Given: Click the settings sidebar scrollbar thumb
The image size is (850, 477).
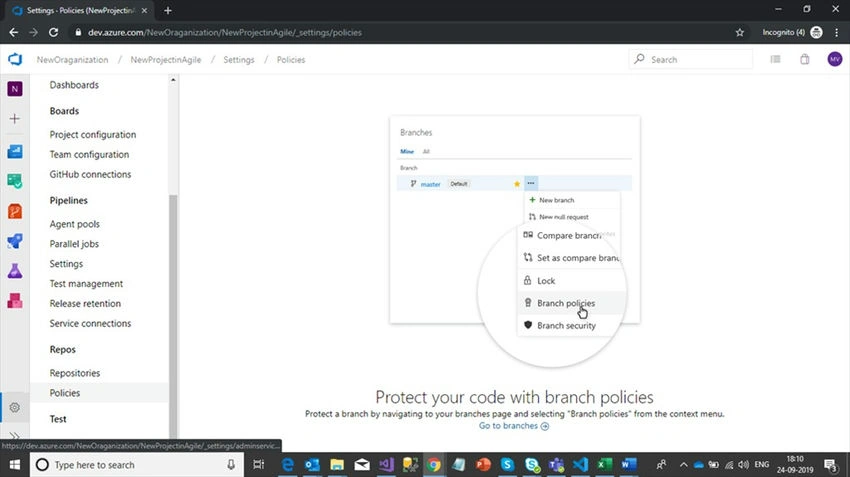Looking at the screenshot, I should [173, 316].
